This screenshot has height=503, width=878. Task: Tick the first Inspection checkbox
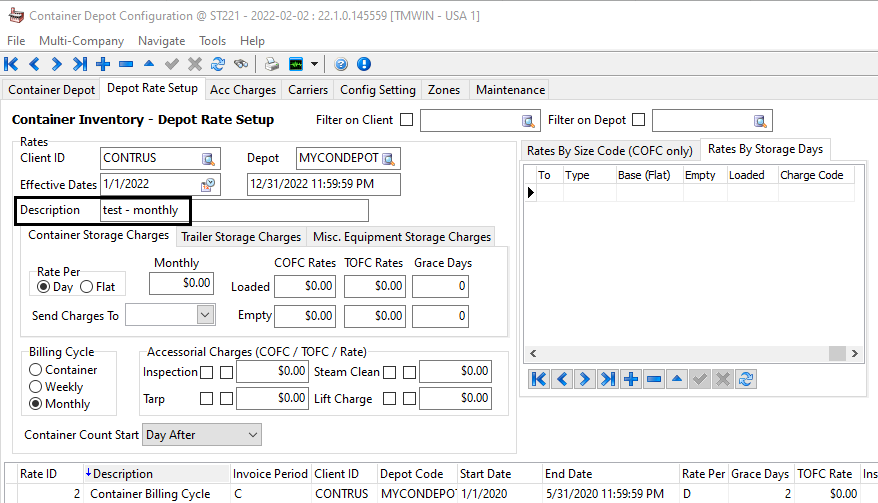coord(205,372)
